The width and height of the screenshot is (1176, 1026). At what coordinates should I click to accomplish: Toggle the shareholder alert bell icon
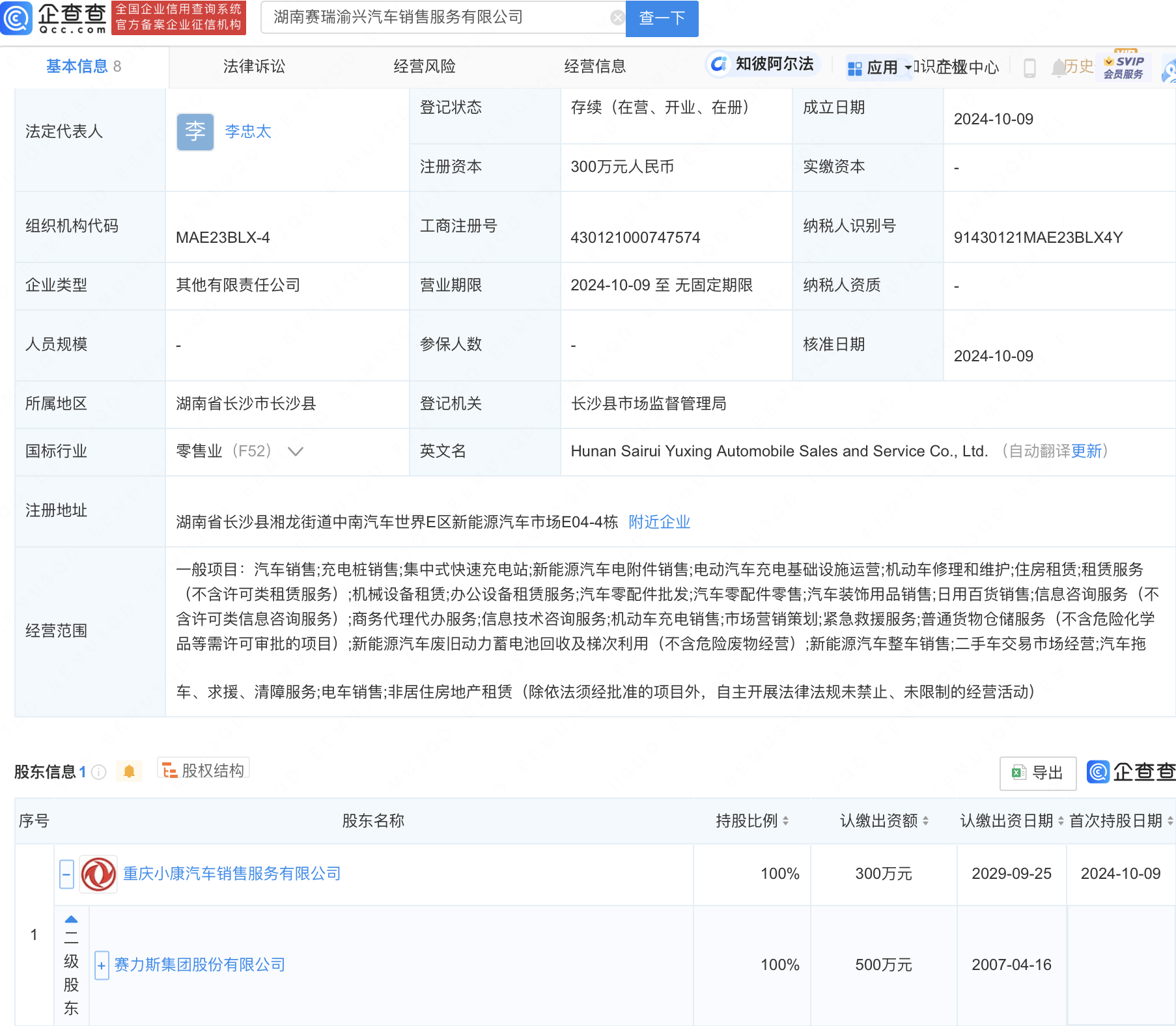(x=129, y=771)
